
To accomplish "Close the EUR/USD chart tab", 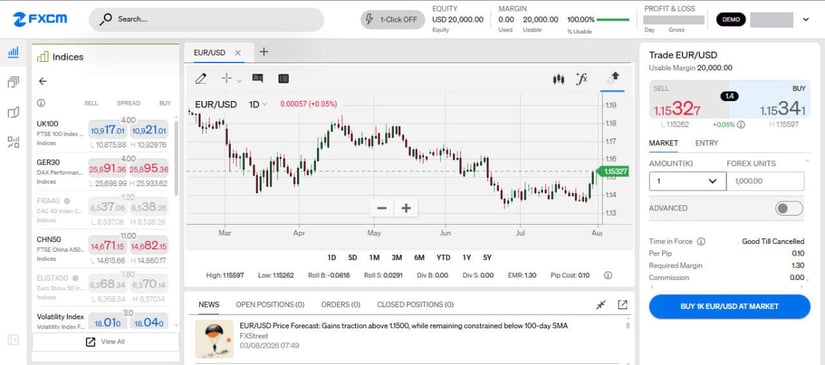I will coord(238,53).
